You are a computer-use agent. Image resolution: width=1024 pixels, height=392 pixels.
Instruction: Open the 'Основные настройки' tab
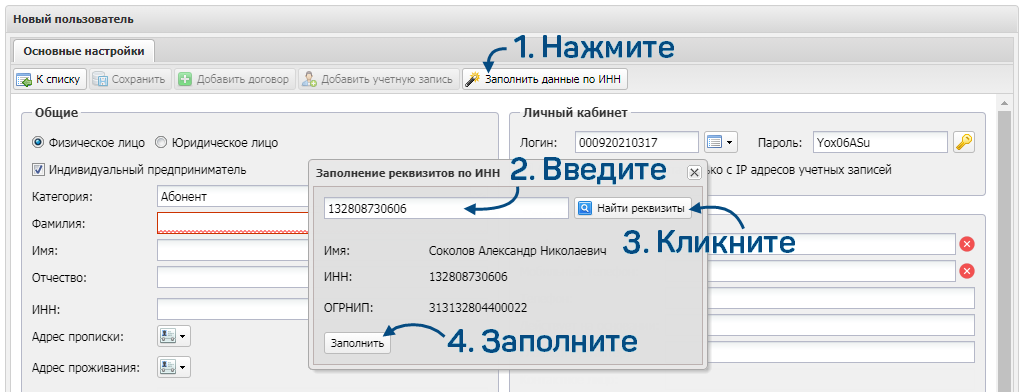[84, 51]
